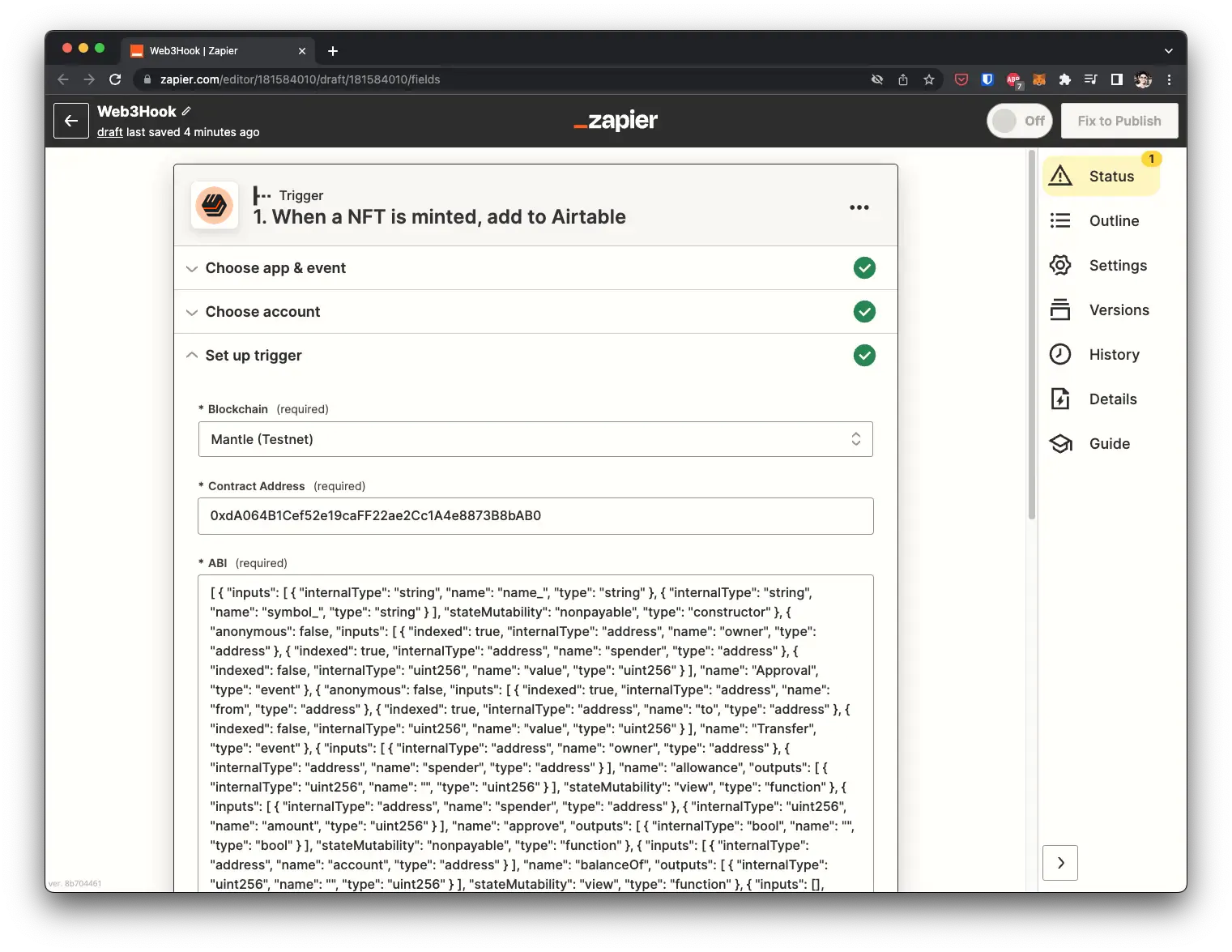
Task: Click the eye-slash tracking icon in address bar
Action: point(877,79)
